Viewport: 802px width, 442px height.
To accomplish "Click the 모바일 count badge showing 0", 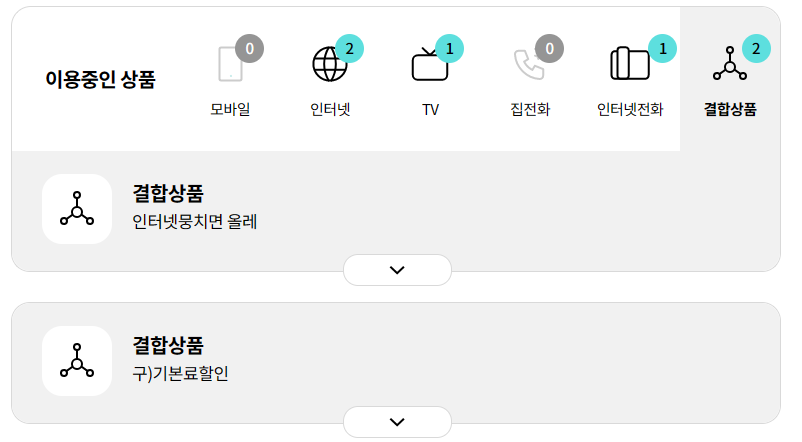I will pyautogui.click(x=249, y=47).
